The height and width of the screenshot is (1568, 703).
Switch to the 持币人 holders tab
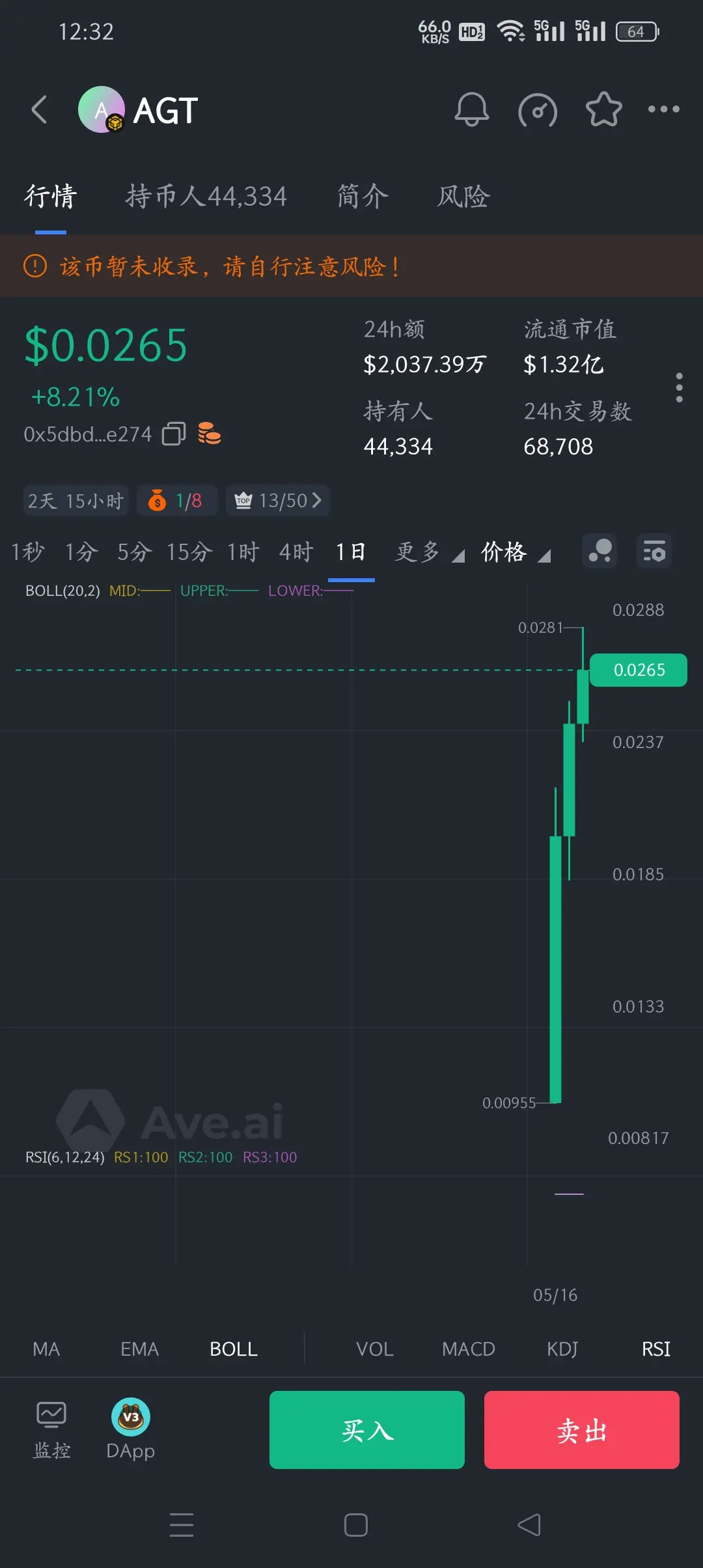(206, 196)
